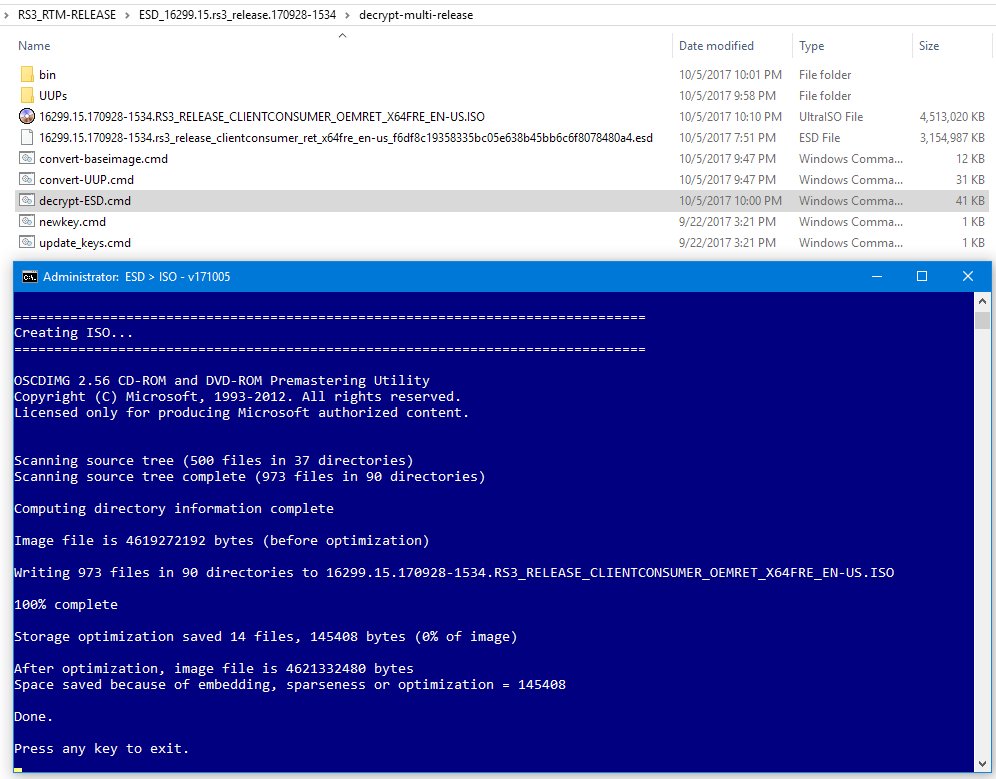
Task: Select the newkey.cmd file name
Action: click(x=72, y=221)
